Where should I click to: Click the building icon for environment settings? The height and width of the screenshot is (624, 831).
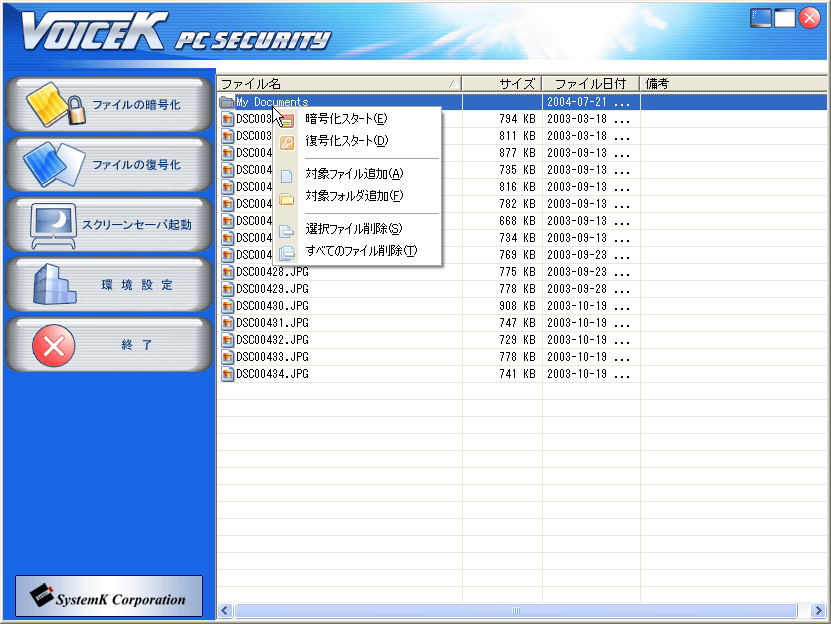coord(55,285)
